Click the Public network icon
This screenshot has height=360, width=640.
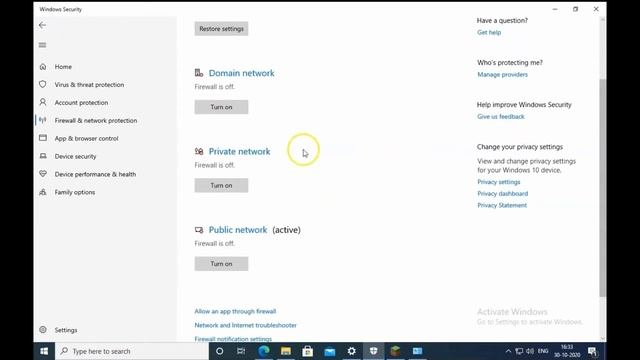199,230
